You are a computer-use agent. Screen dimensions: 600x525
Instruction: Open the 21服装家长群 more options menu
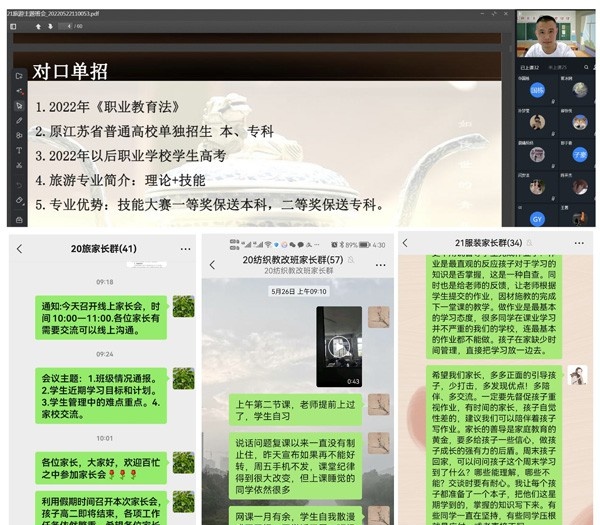577,243
